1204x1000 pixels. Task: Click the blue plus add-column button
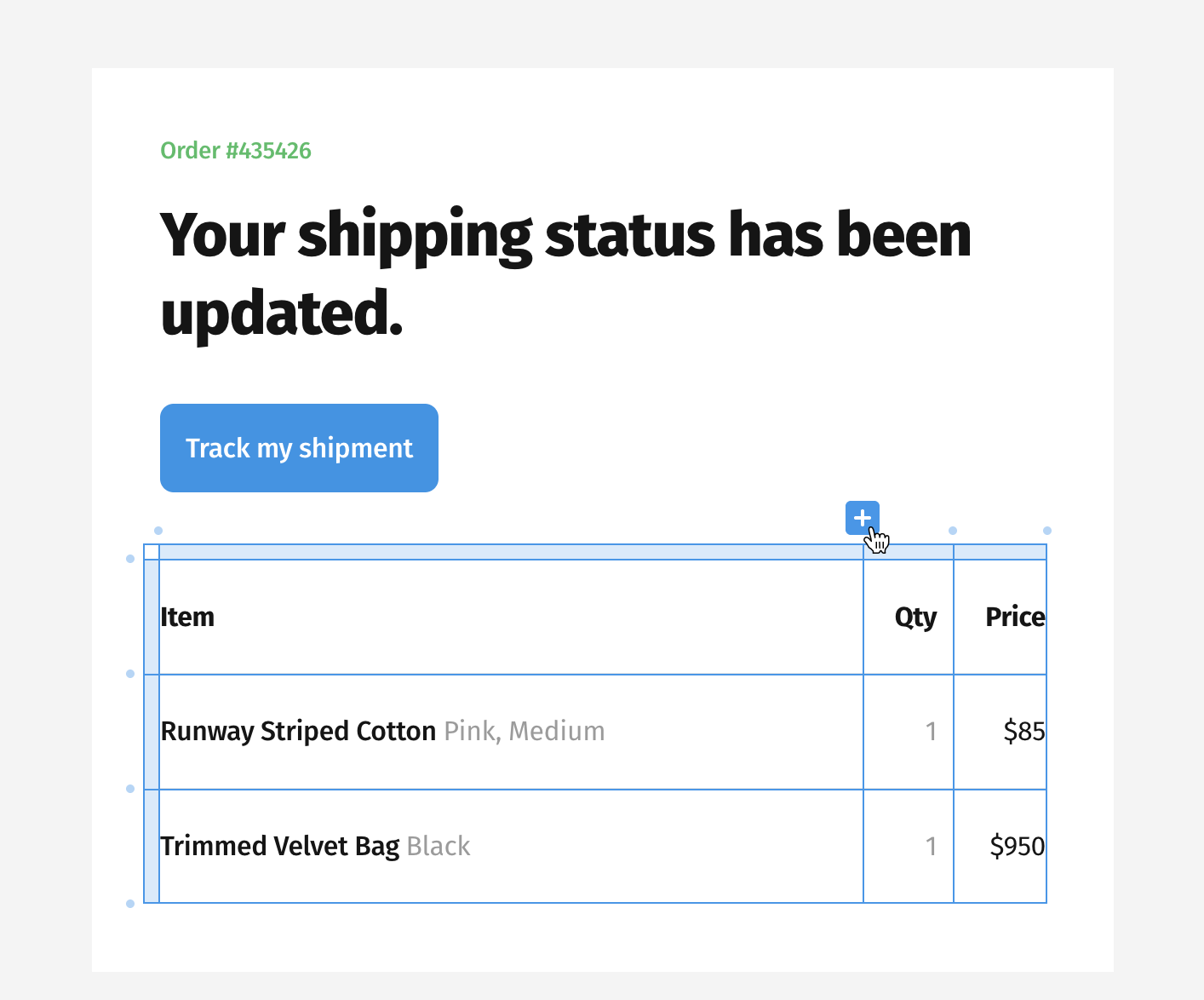pos(862,518)
